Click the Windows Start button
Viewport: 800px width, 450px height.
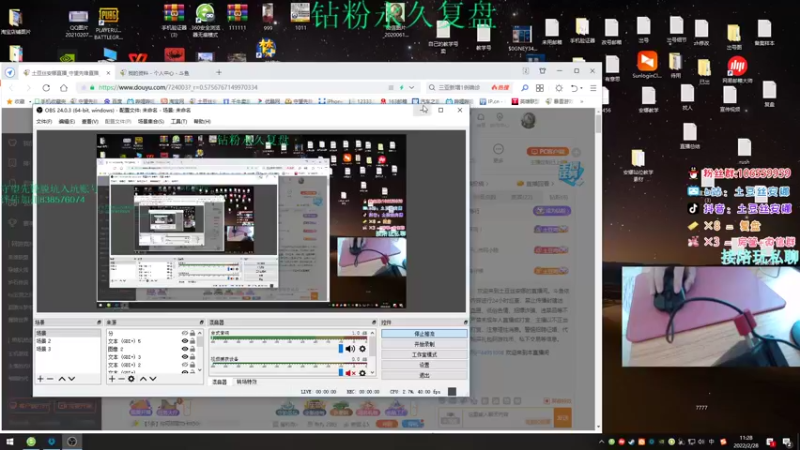pyautogui.click(x=10, y=442)
